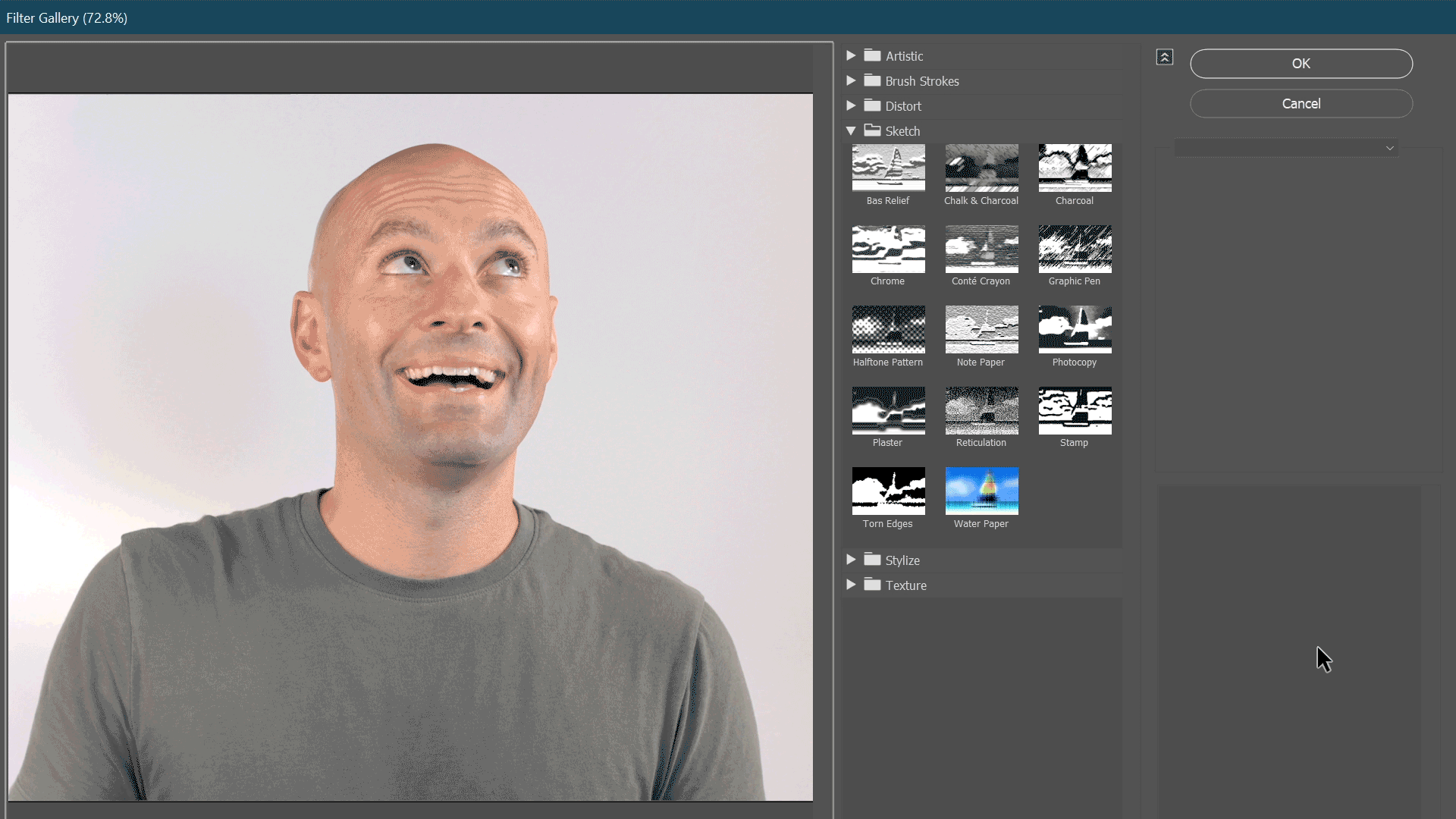Select the Halftone Pattern filter

(x=888, y=329)
